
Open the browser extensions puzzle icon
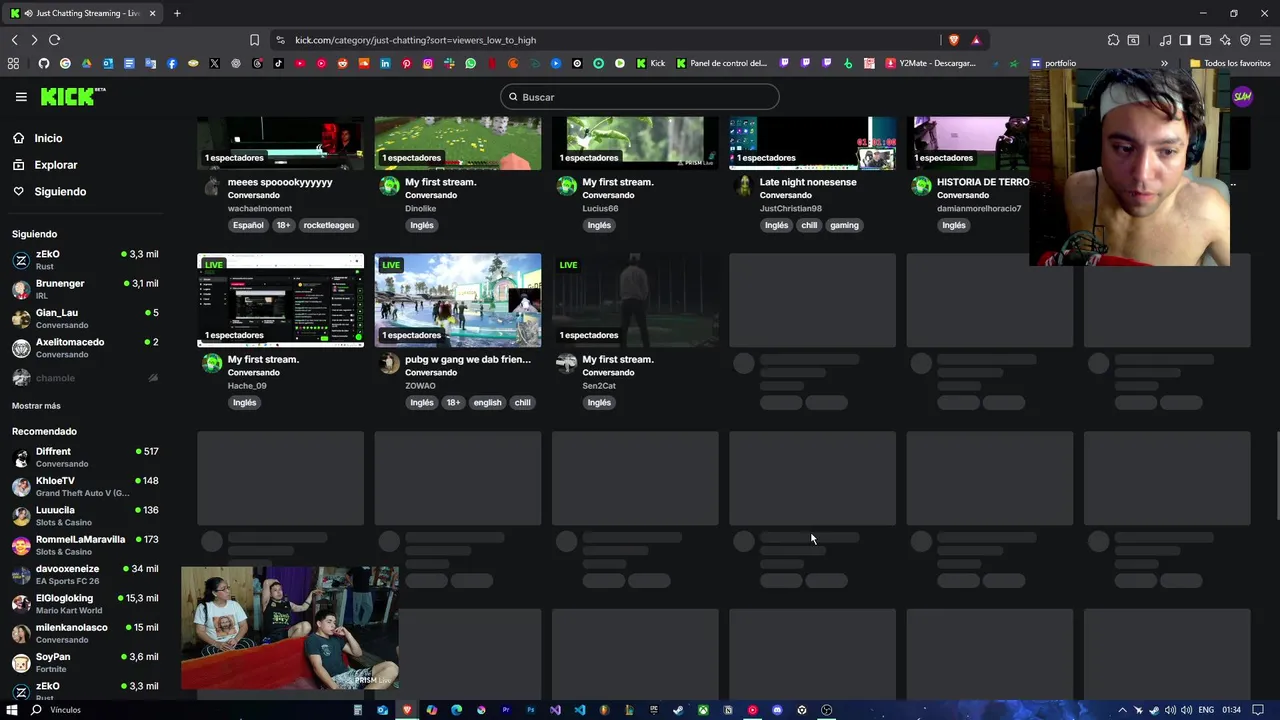[x=1113, y=40]
